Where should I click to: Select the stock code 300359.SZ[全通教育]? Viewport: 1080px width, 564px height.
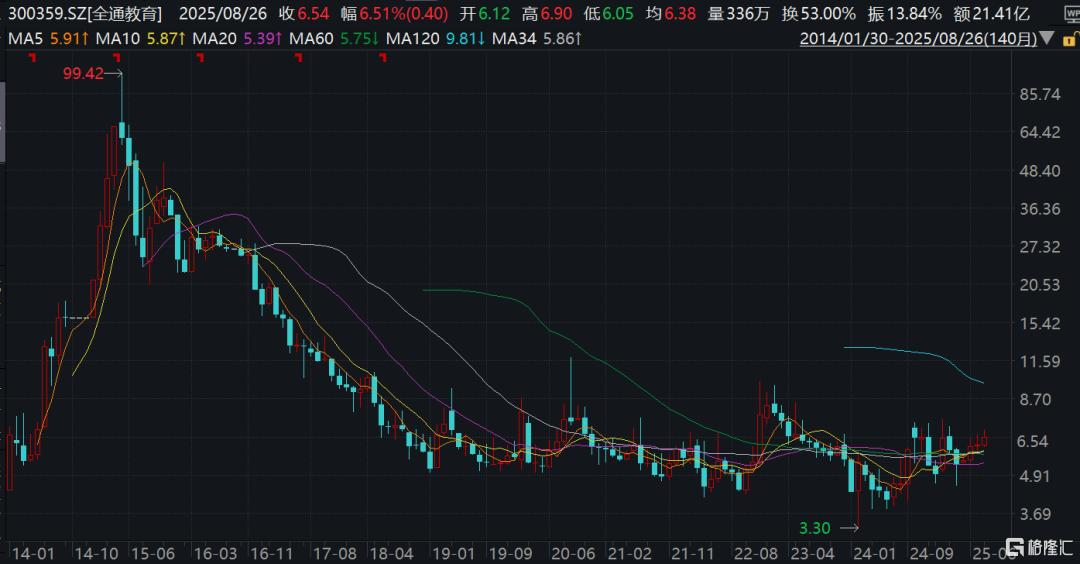click(85, 14)
